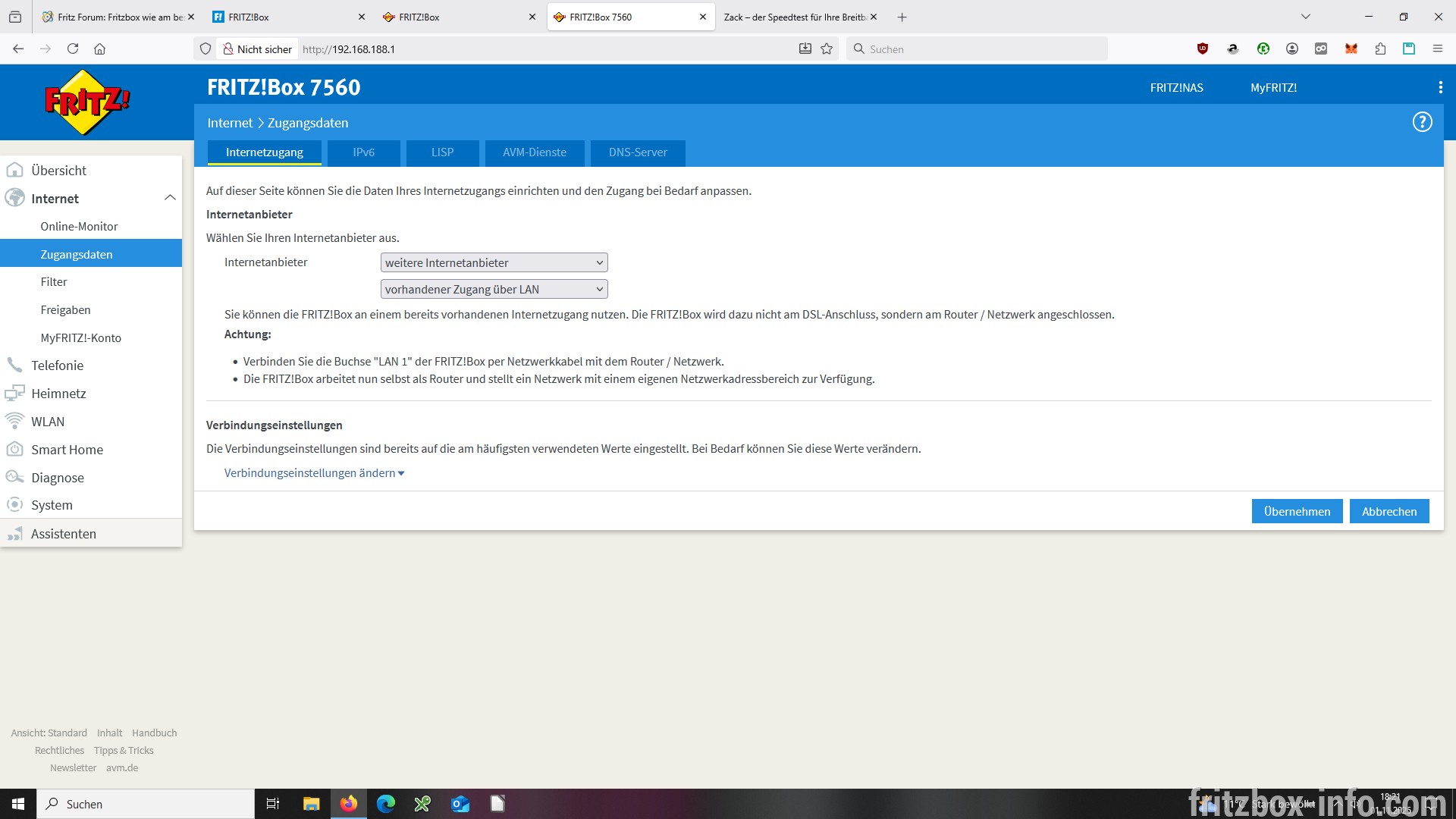Image resolution: width=1456 pixels, height=819 pixels.
Task: Click the shield tracking protection icon
Action: (205, 49)
